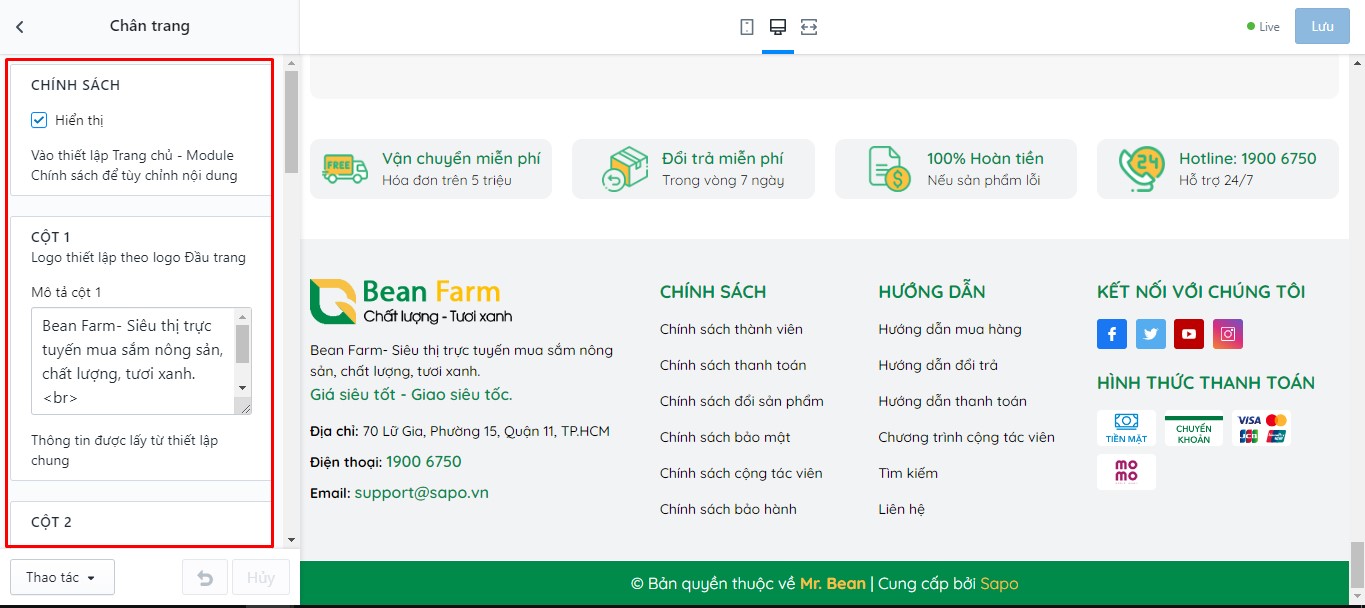1365x608 pixels.
Task: Click the MoMo payment icon
Action: pos(1126,472)
